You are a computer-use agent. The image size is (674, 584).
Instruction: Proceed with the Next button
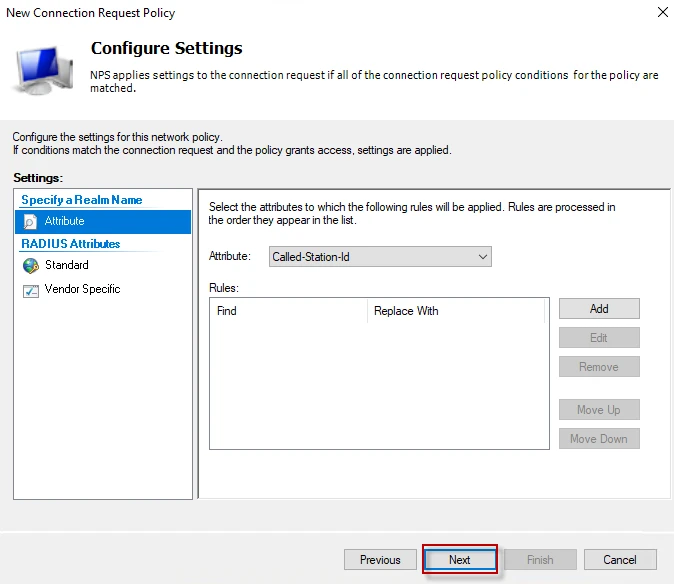tap(460, 560)
